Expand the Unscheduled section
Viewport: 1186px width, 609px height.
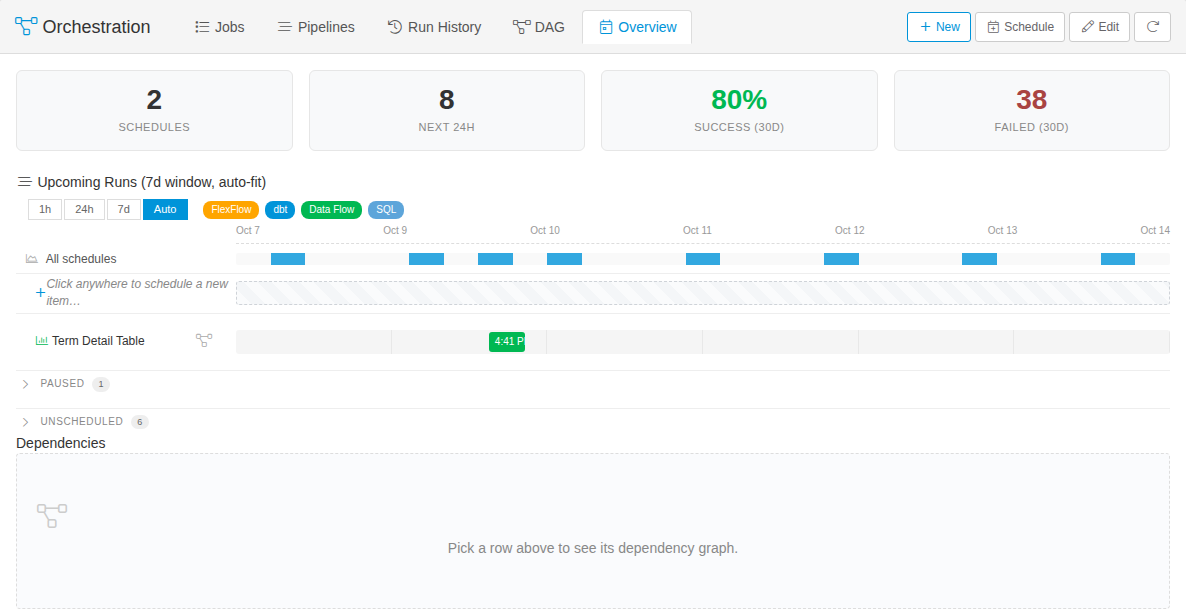[26, 422]
